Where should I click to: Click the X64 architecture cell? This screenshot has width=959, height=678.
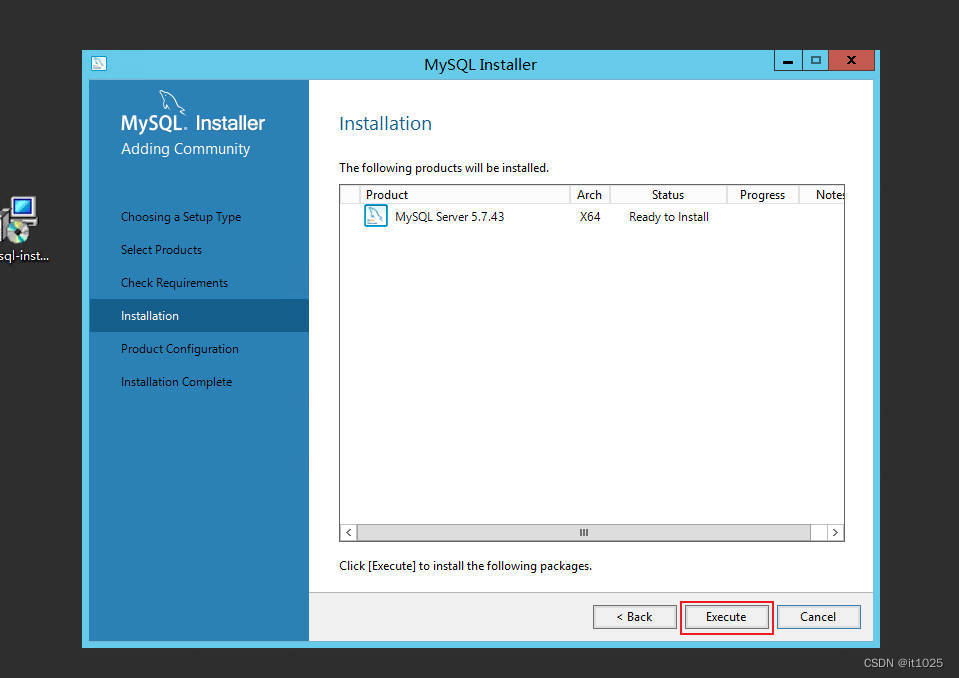pyautogui.click(x=590, y=217)
